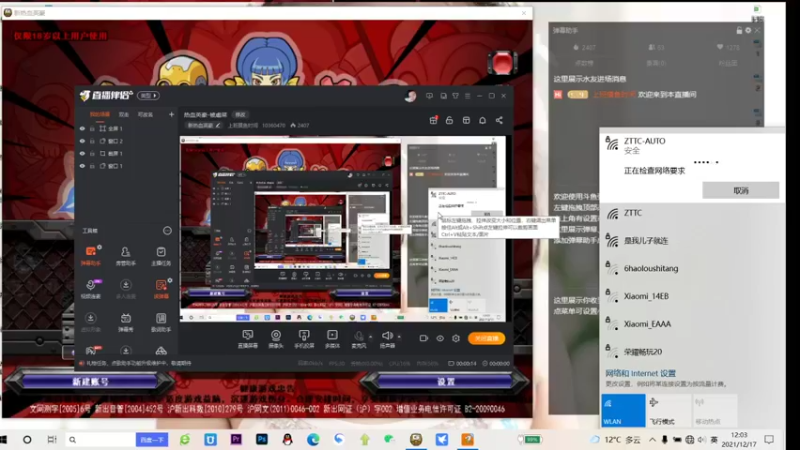Click the layout icon left of the bell
The width and height of the screenshot is (800, 450).
(466, 120)
